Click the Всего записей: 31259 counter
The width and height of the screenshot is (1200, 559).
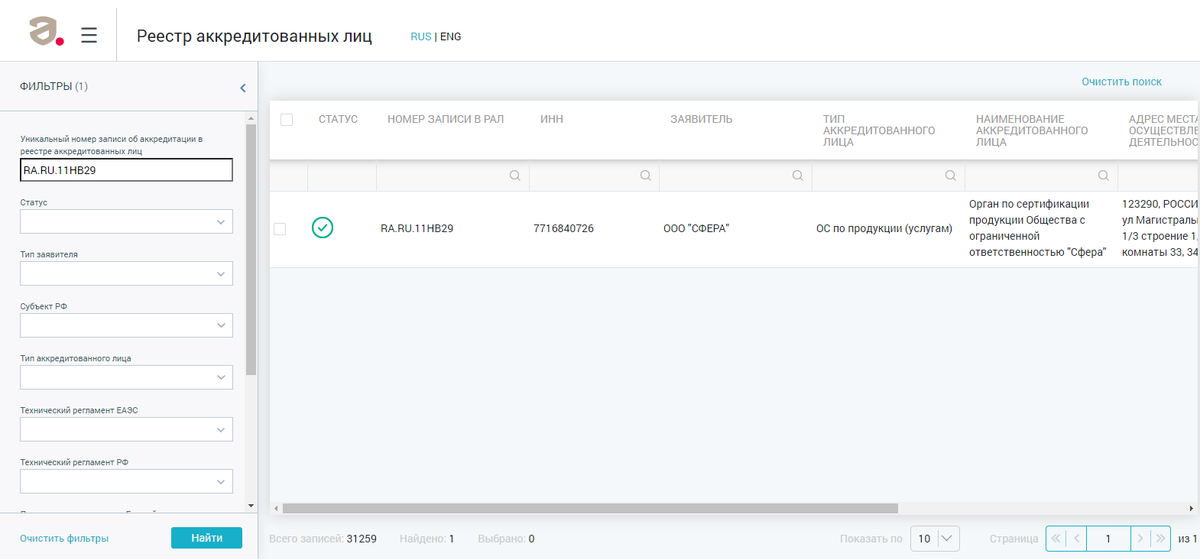(x=323, y=539)
